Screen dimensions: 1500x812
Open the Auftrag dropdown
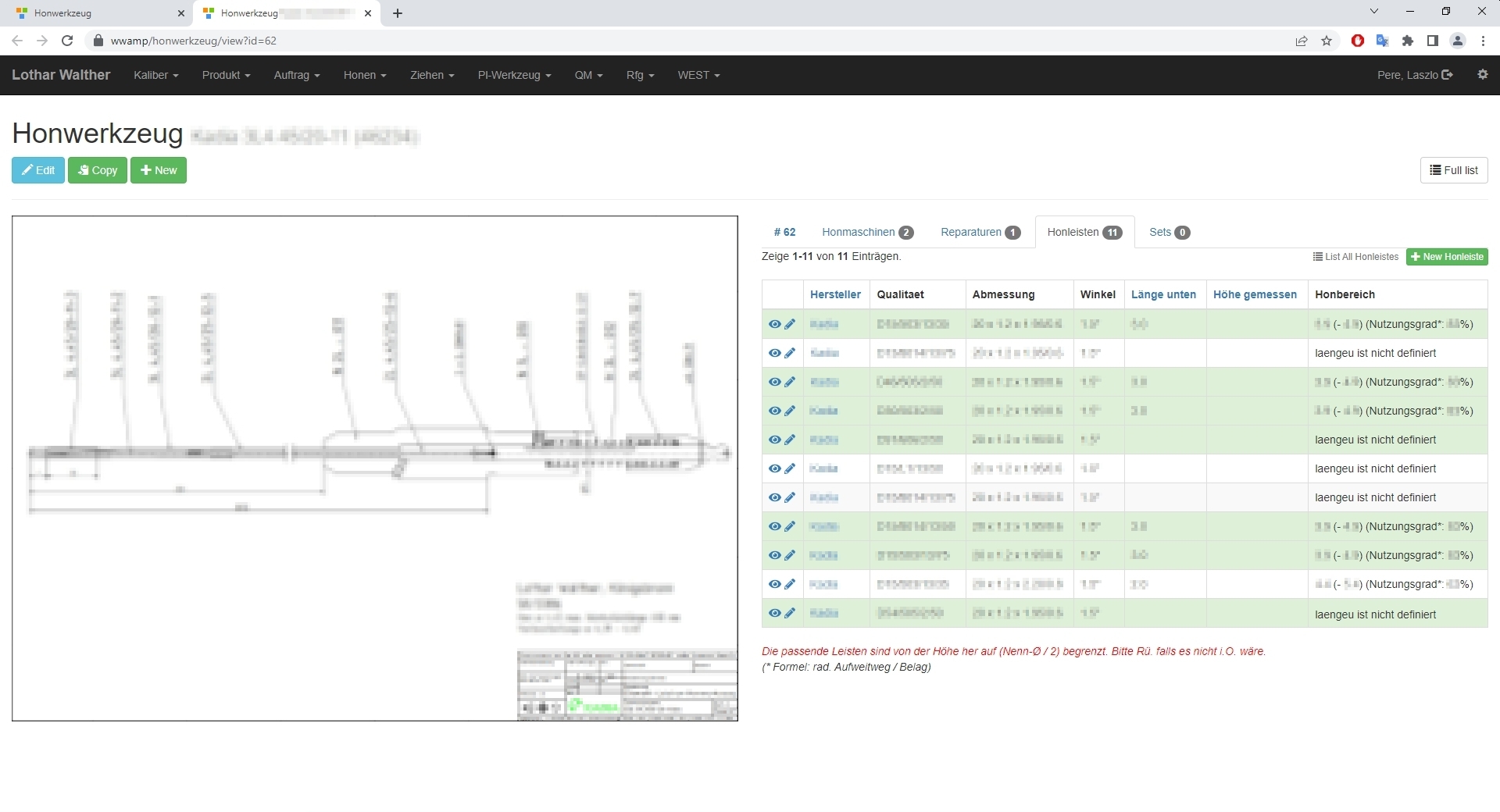(297, 75)
